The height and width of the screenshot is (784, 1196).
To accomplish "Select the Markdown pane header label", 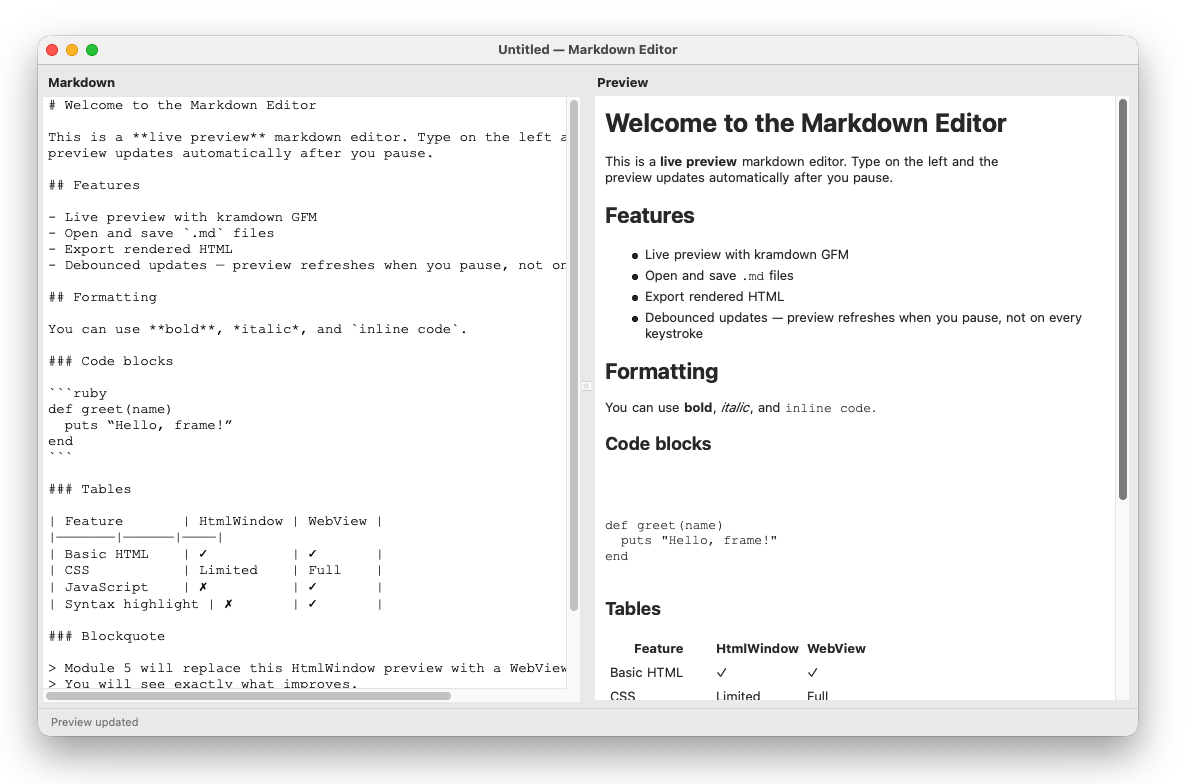I will tap(82, 82).
